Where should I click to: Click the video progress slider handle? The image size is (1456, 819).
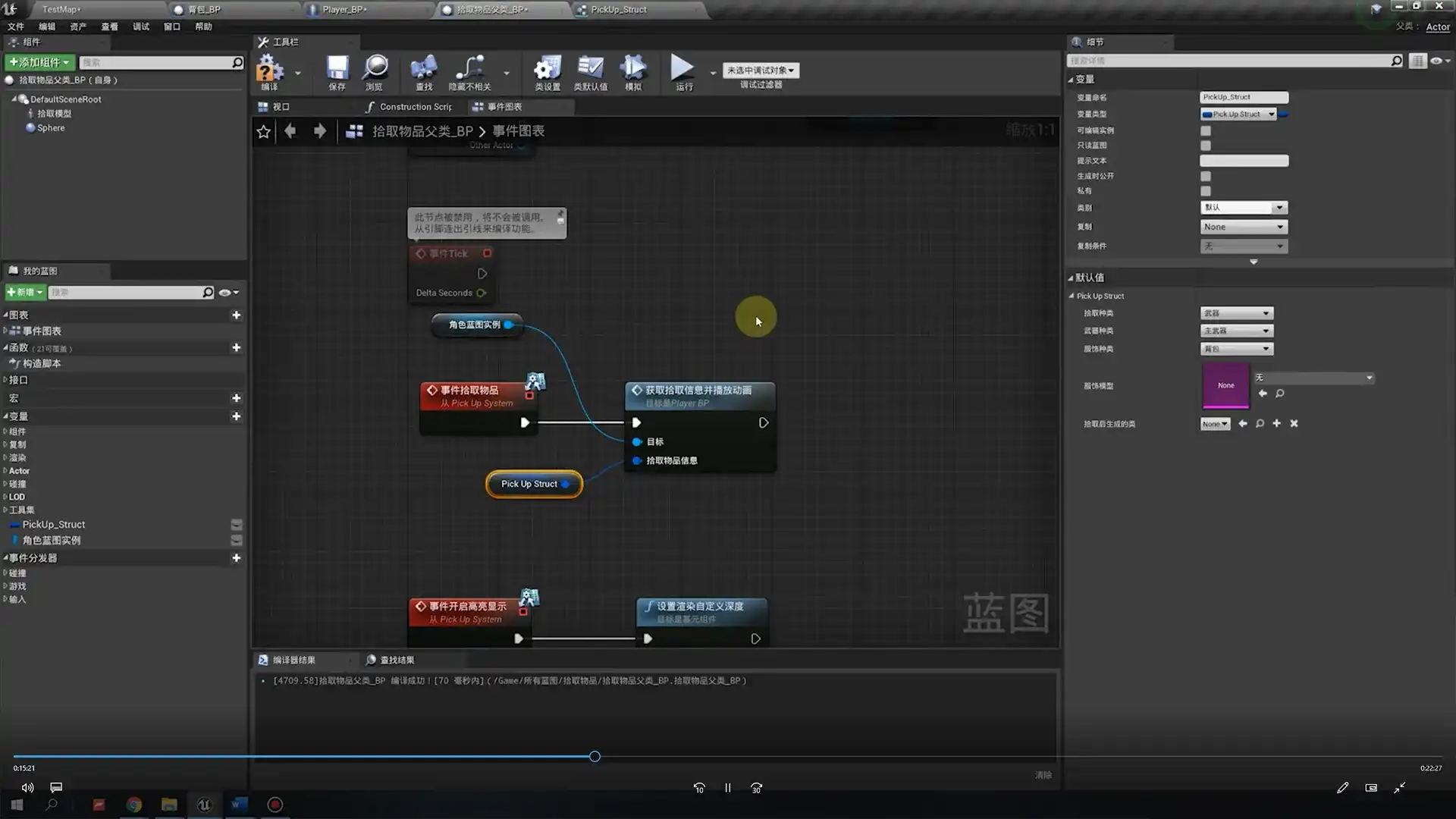(x=595, y=756)
